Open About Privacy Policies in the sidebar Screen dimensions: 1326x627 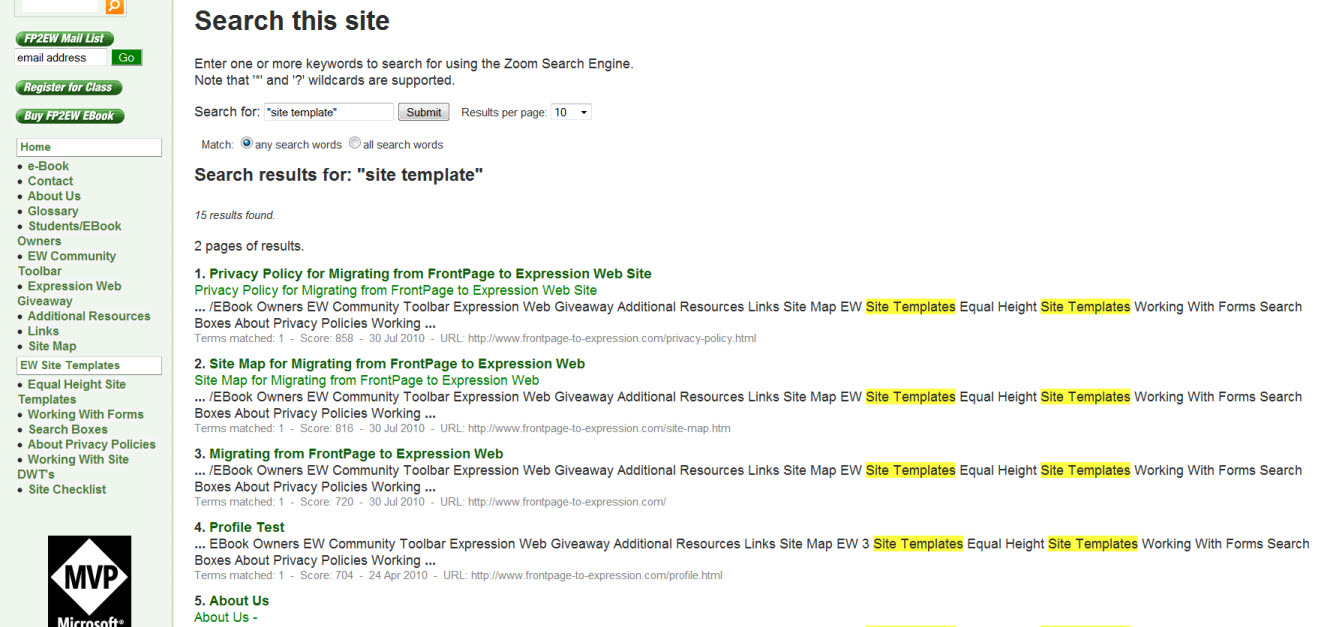(x=91, y=444)
